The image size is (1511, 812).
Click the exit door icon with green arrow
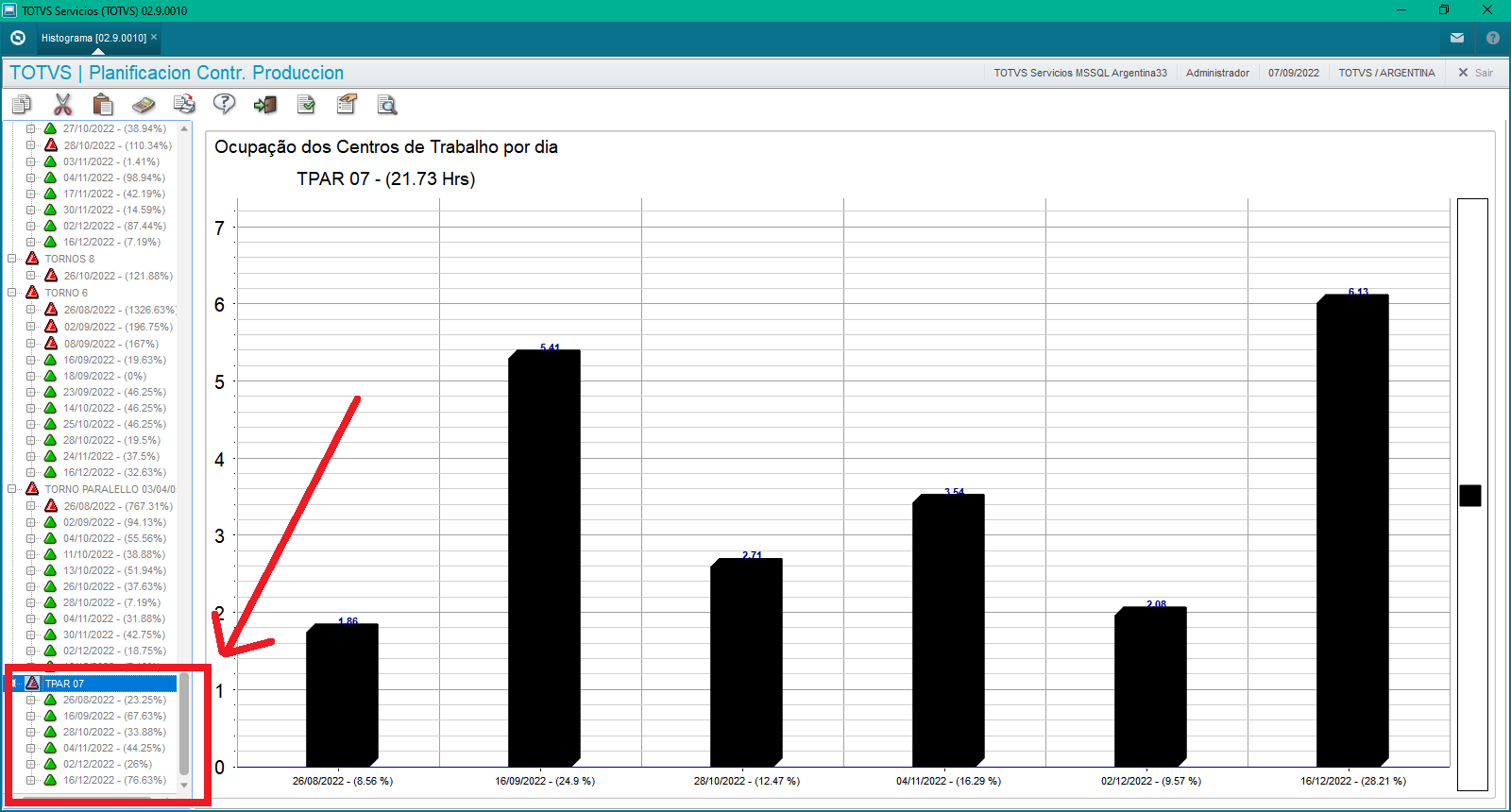(265, 104)
